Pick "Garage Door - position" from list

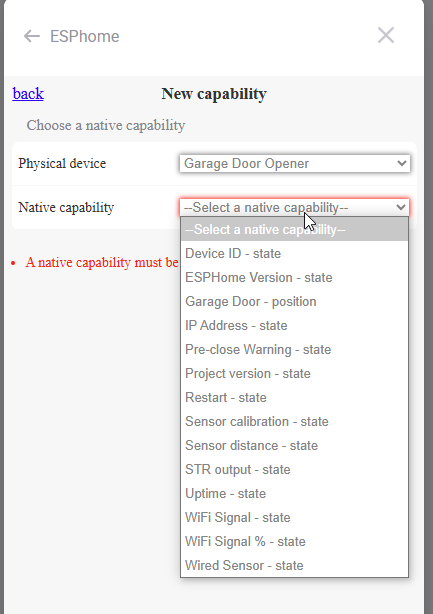pyautogui.click(x=294, y=302)
